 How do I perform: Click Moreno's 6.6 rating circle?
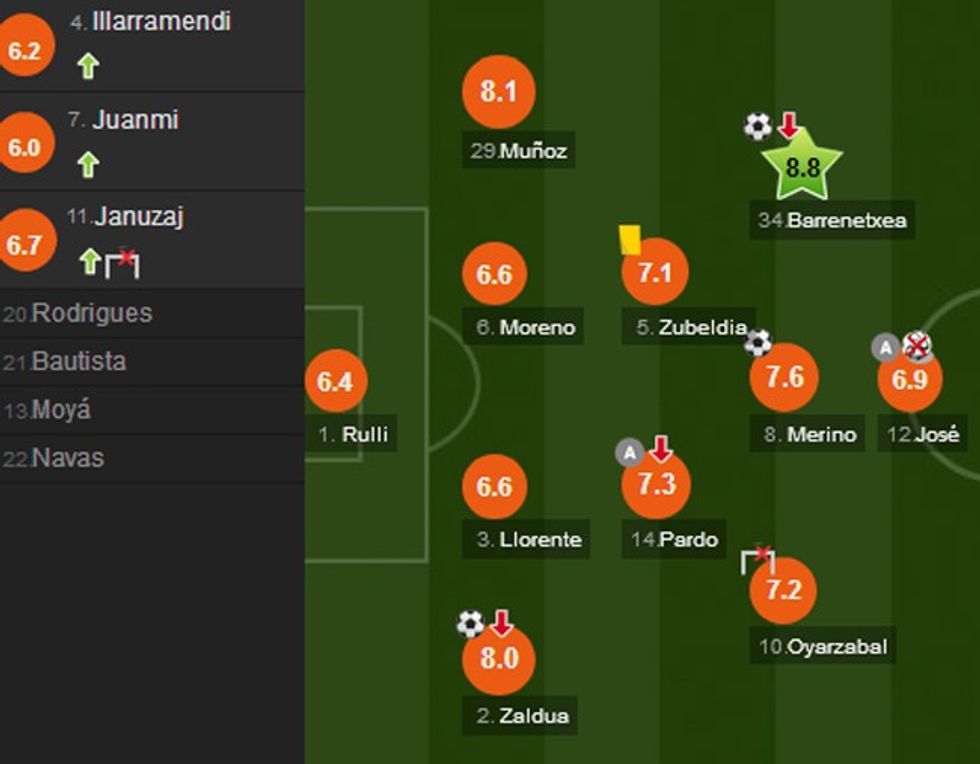pyautogui.click(x=495, y=274)
